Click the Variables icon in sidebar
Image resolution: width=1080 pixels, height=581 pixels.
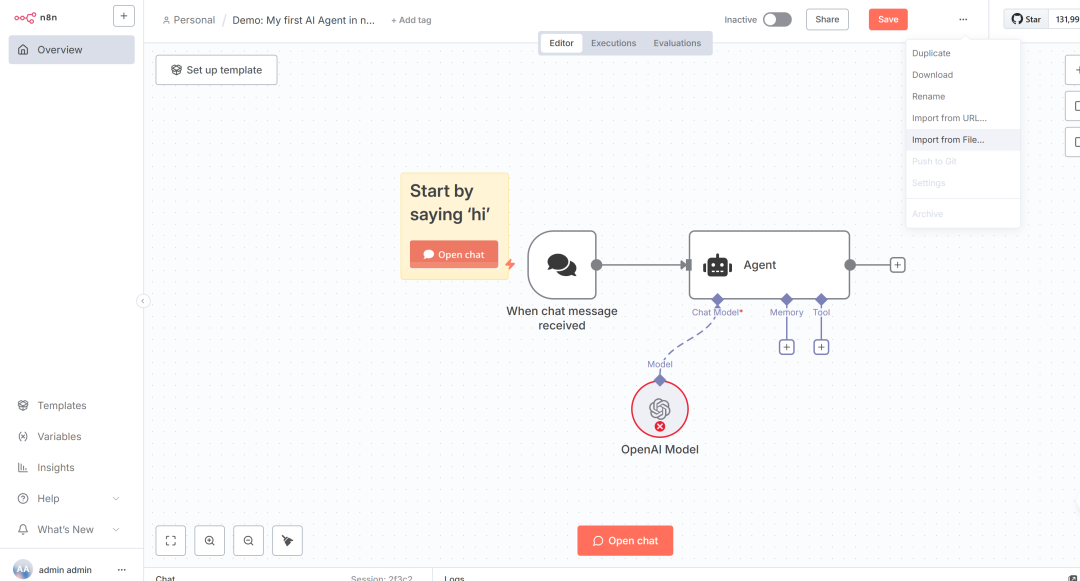tap(23, 436)
